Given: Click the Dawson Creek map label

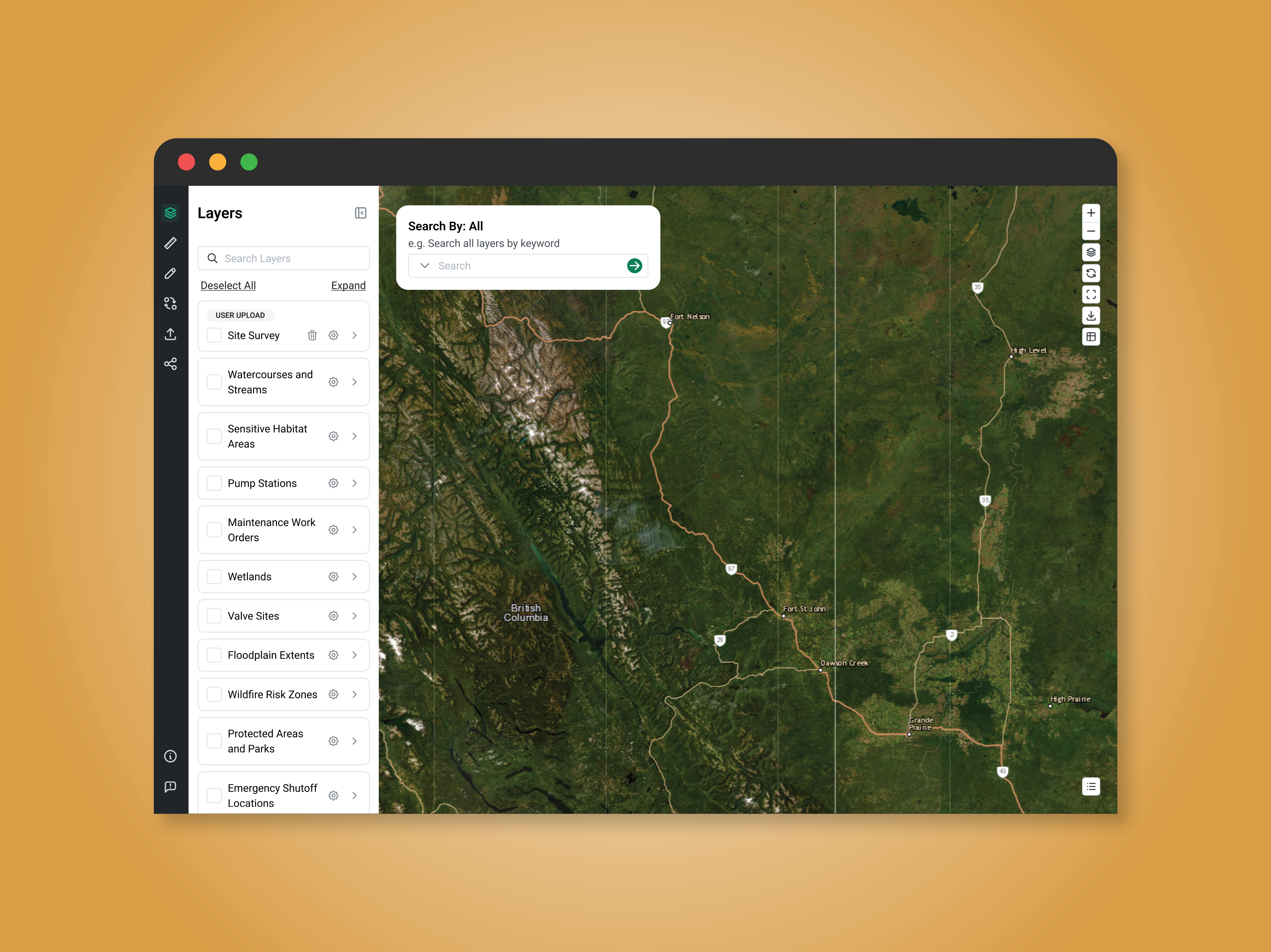Looking at the screenshot, I should coord(844,664).
